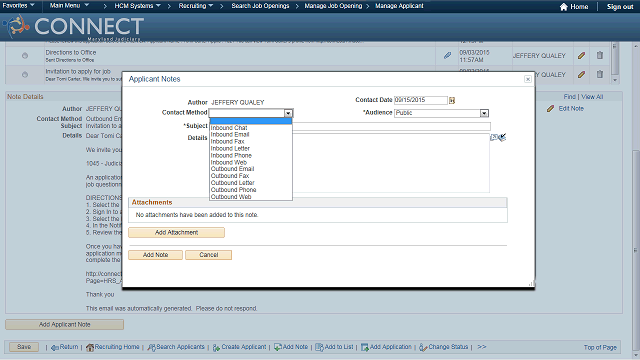640x360 pixels.
Task: Delete the Invitation to apply note trash icon
Action: (x=600, y=74)
